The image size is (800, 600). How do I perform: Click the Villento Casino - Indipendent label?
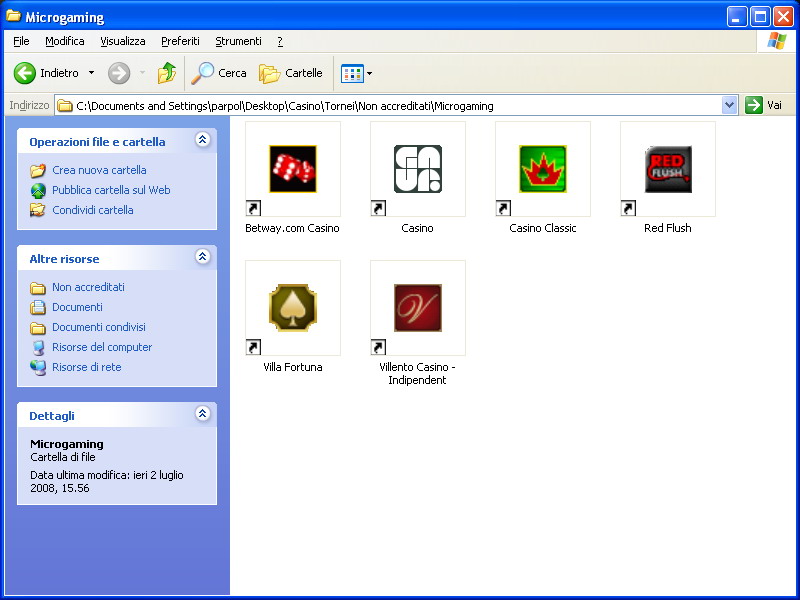pyautogui.click(x=417, y=373)
